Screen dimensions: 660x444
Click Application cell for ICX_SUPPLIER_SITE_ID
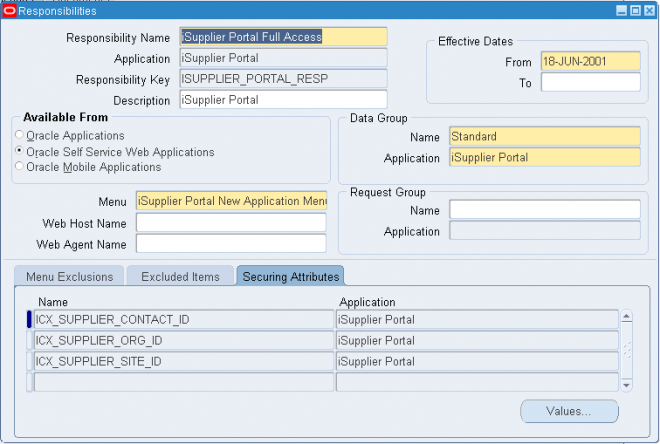tap(477, 361)
